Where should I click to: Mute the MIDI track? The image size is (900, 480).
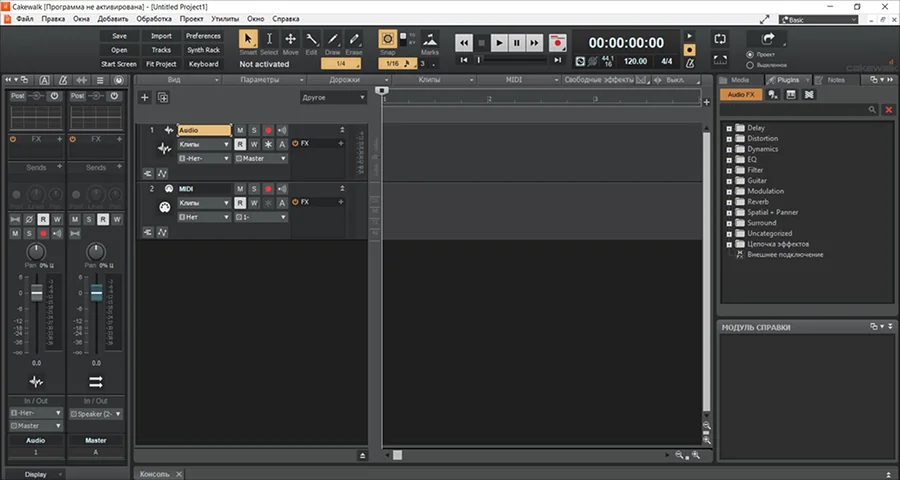point(240,189)
